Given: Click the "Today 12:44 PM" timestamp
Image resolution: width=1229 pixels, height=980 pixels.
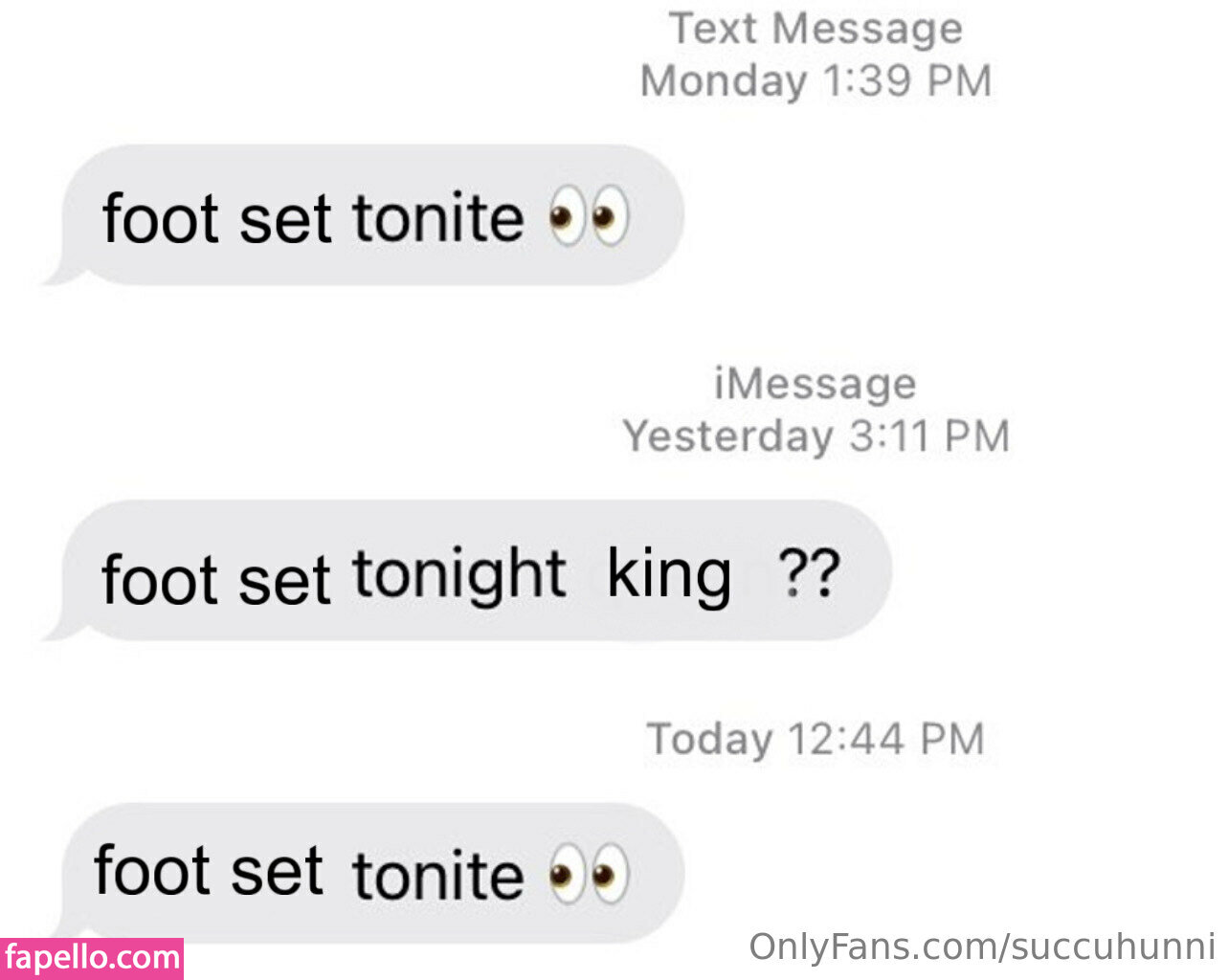Looking at the screenshot, I should point(816,739).
